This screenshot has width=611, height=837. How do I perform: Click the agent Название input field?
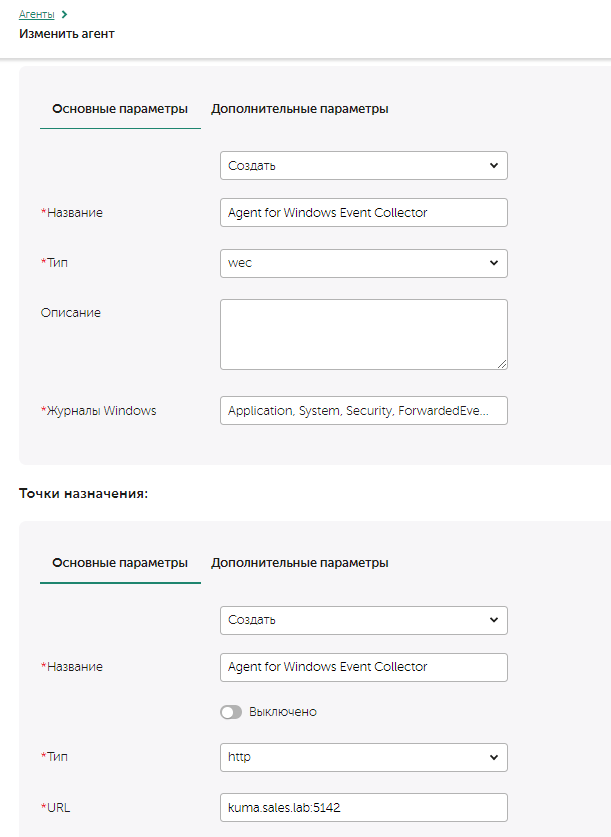point(363,213)
